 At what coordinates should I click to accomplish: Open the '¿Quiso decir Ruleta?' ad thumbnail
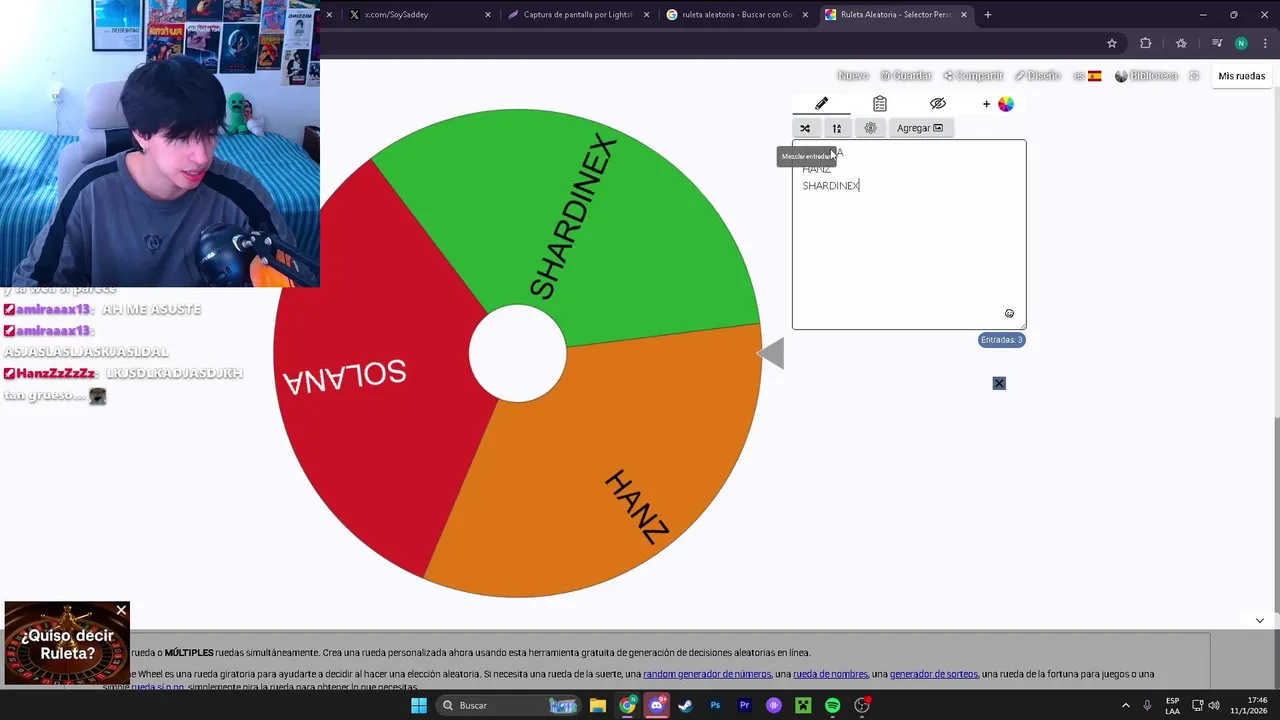(67, 643)
